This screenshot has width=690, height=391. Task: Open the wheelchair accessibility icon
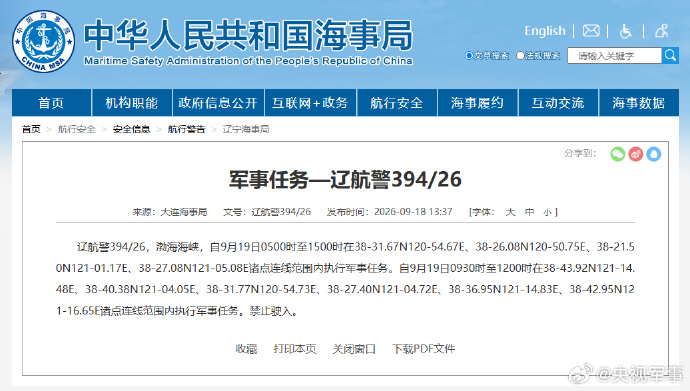pyautogui.click(x=625, y=31)
